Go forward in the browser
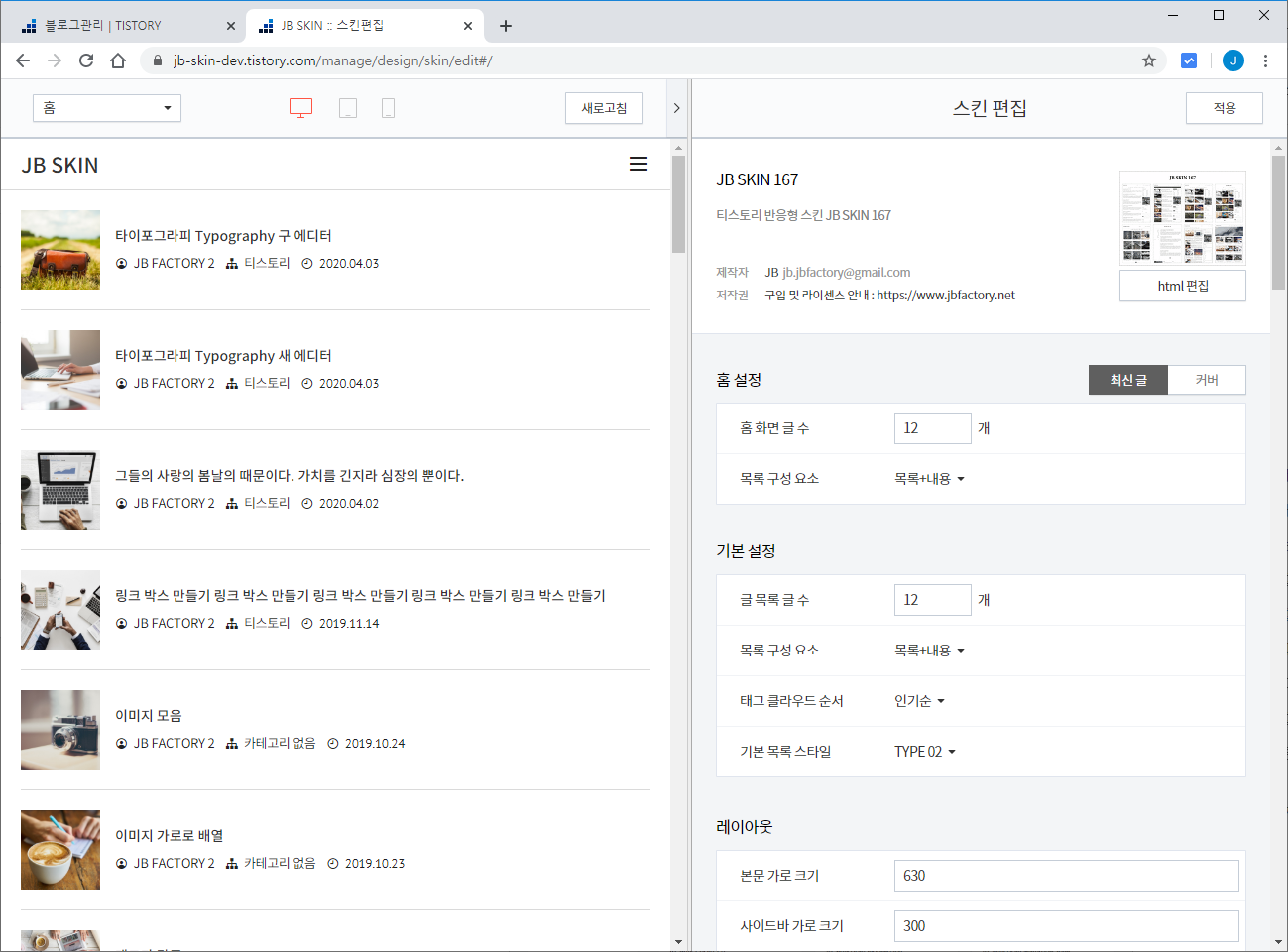Image resolution: width=1288 pixels, height=952 pixels. coord(55,60)
